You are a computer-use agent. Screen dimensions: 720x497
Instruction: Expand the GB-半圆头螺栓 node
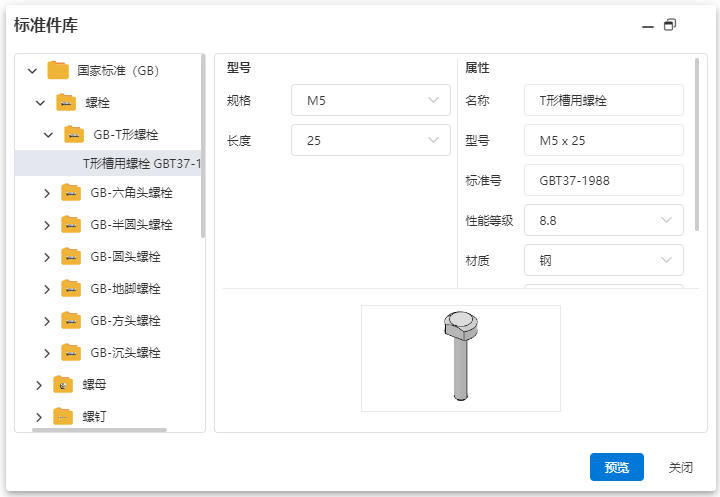coord(46,225)
